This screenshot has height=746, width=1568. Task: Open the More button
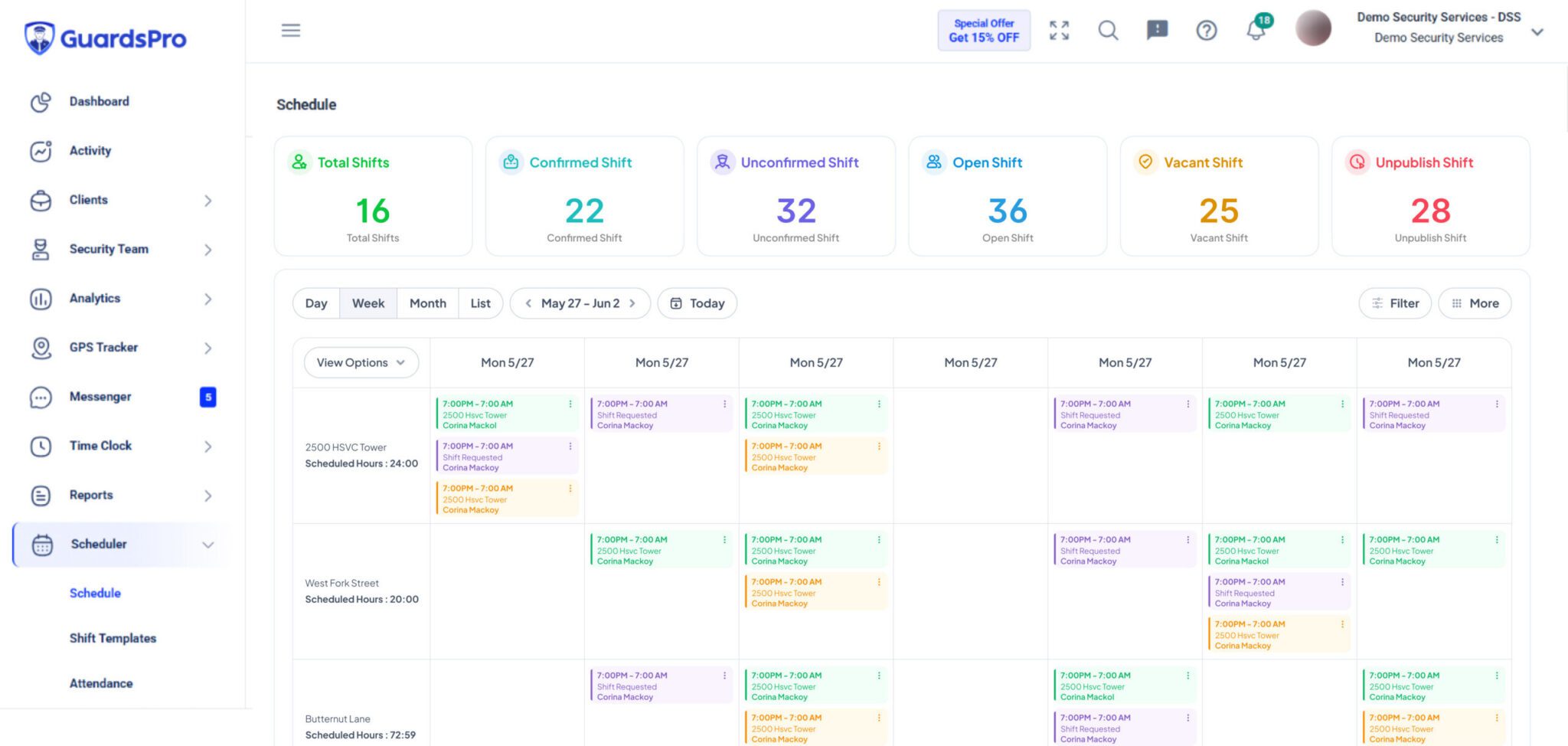[1475, 303]
